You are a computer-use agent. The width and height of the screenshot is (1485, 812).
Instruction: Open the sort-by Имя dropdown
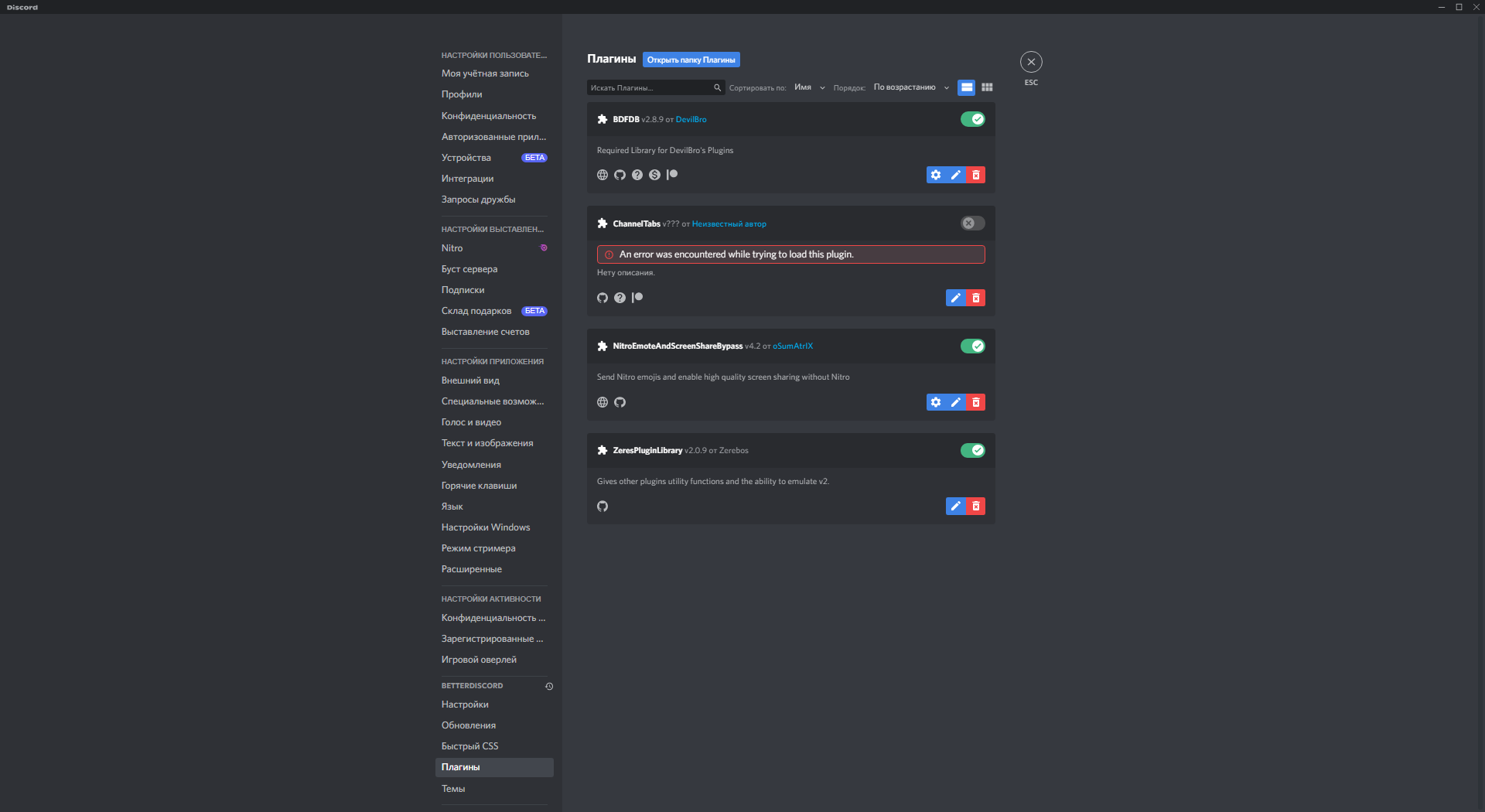[809, 87]
